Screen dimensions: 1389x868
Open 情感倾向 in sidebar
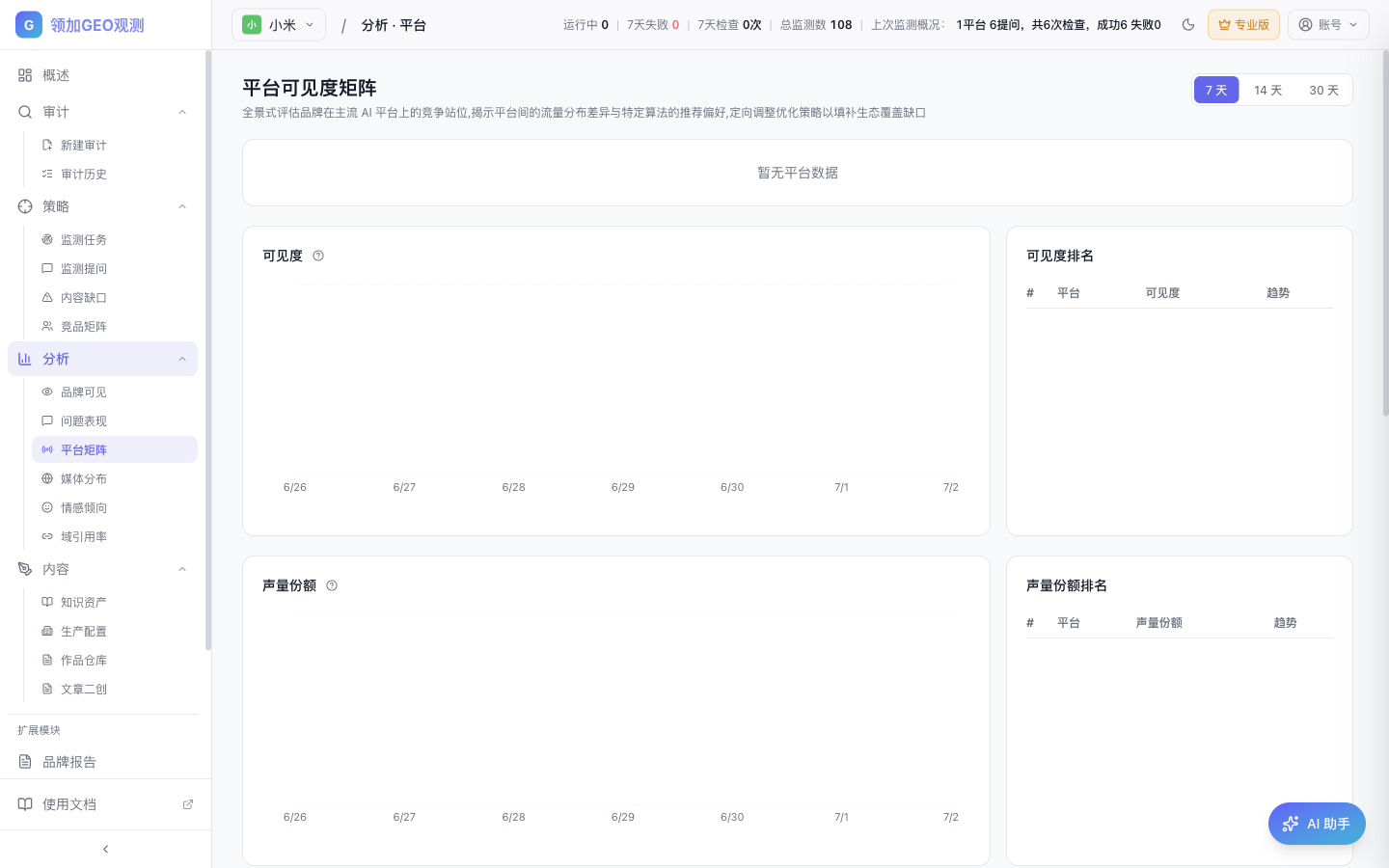pos(115,507)
